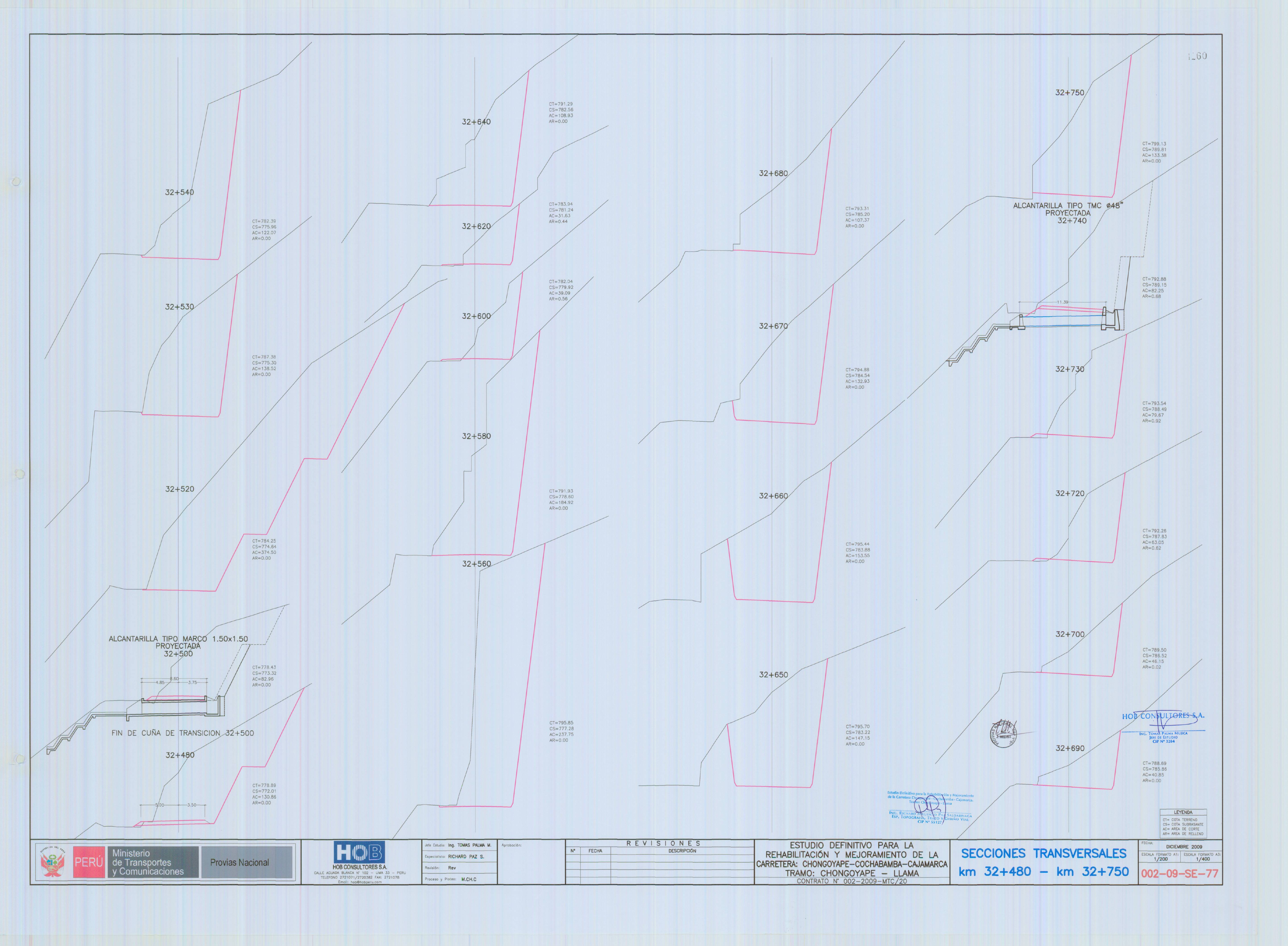This screenshot has width=1288, height=946.
Task: Click the DESCRIPCIÓN column header
Action: pos(682,851)
